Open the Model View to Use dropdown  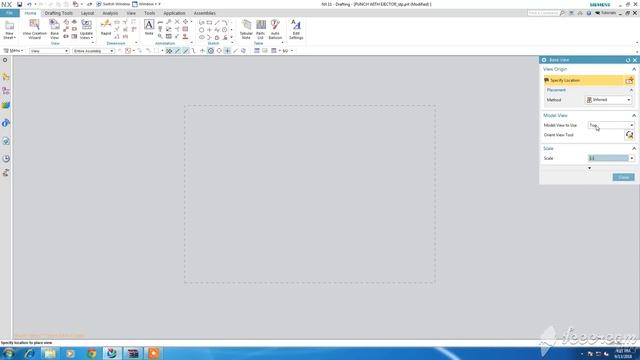[611, 125]
